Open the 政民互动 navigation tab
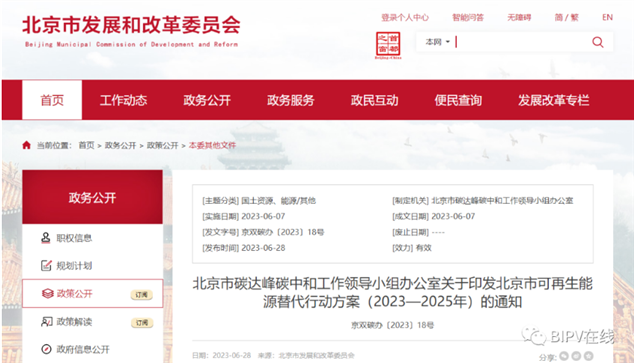 374,100
